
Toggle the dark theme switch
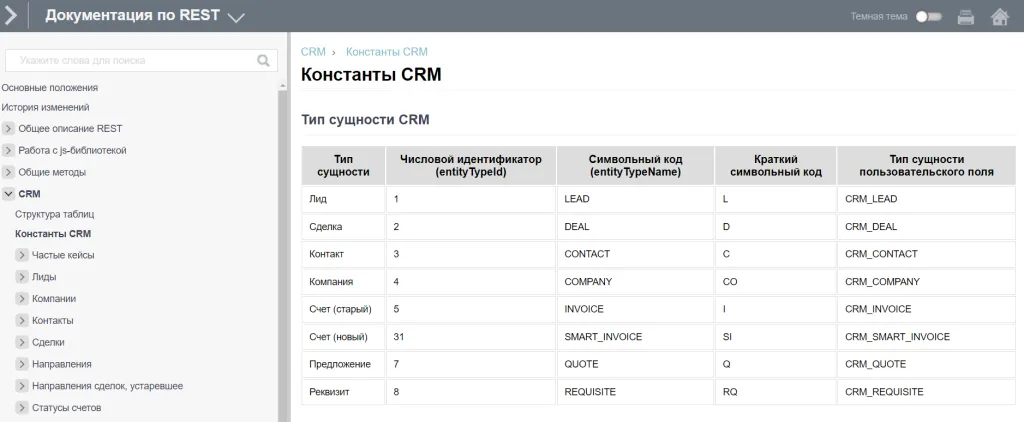(x=928, y=17)
